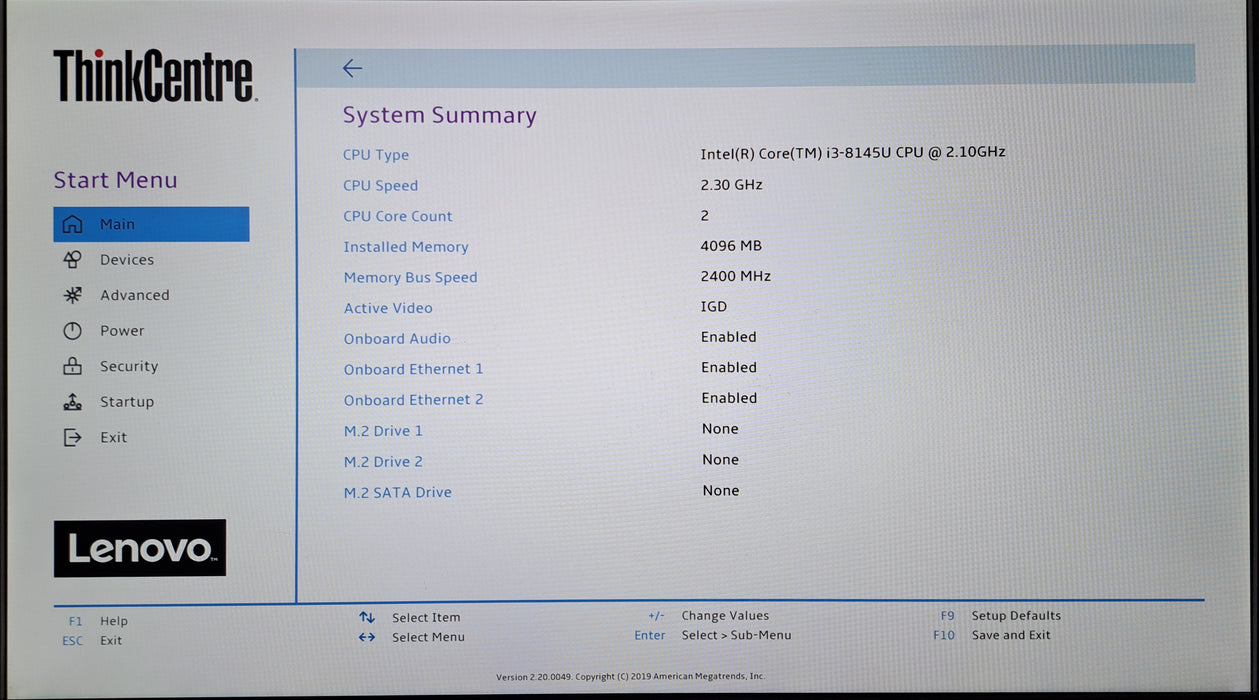Click the Onboard Ethernet 2 Enabled value

click(729, 398)
